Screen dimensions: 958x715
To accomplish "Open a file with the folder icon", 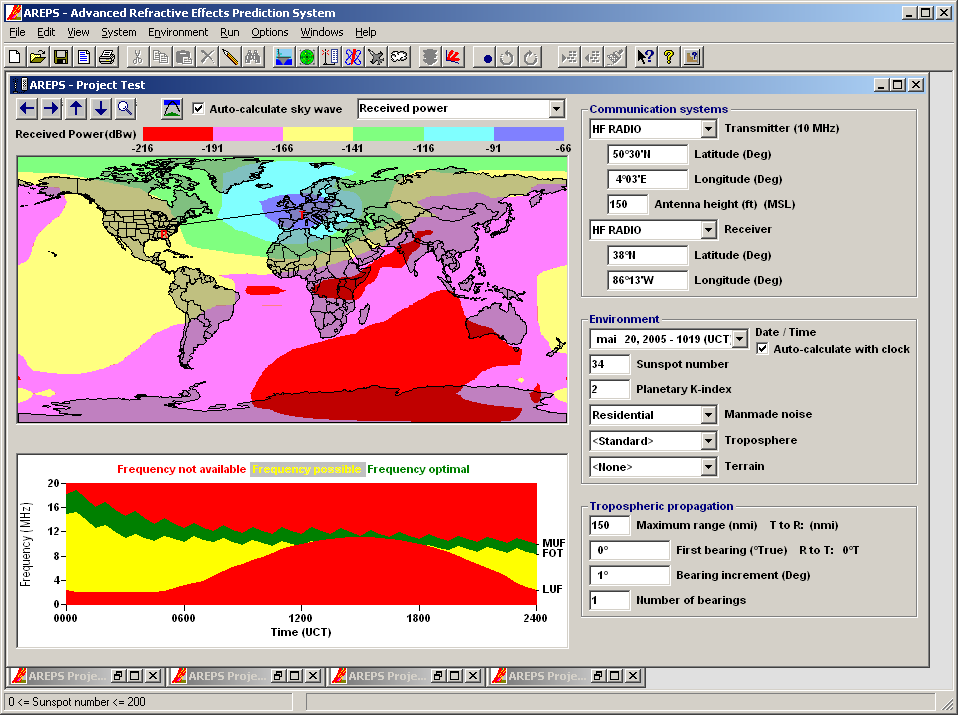I will pos(37,57).
